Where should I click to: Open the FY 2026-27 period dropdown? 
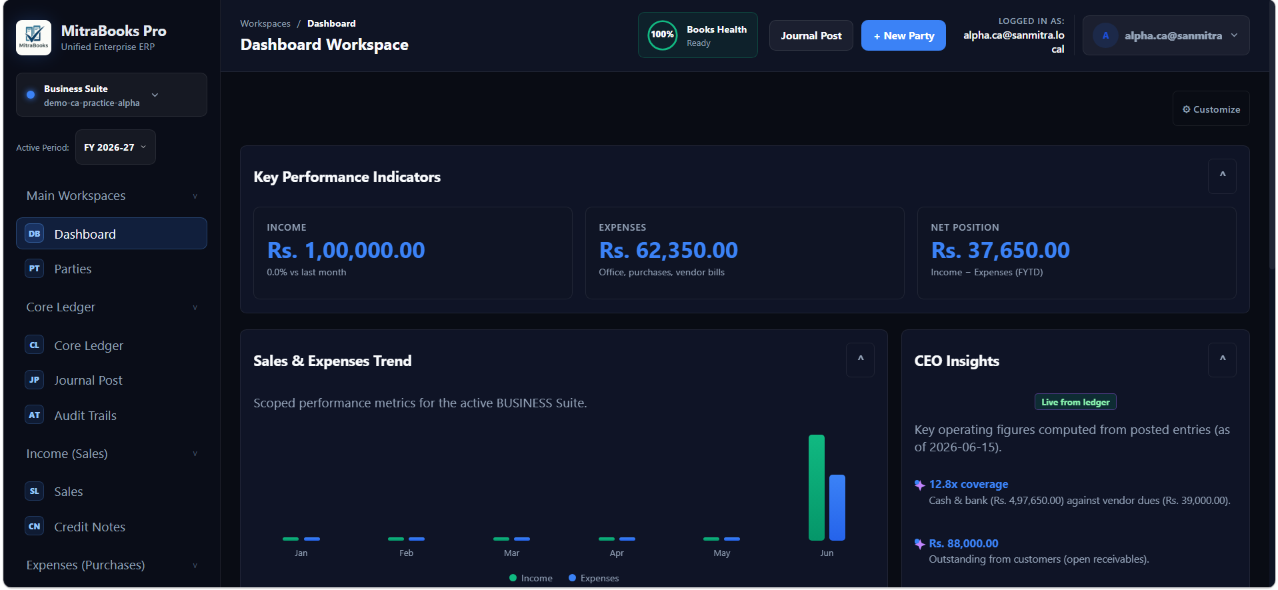pyautogui.click(x=115, y=147)
